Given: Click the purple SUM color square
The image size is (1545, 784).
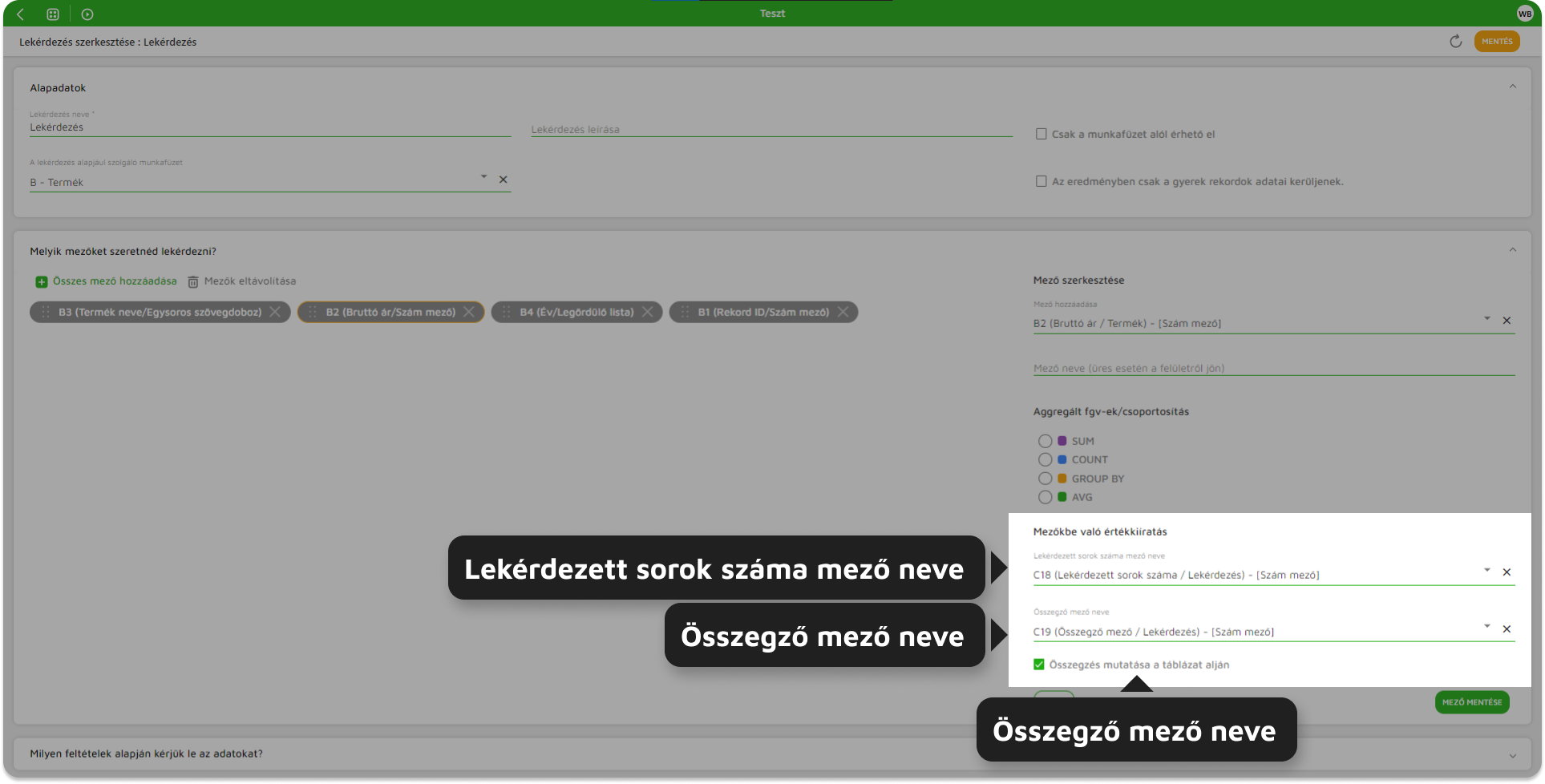Looking at the screenshot, I should coord(1062,441).
